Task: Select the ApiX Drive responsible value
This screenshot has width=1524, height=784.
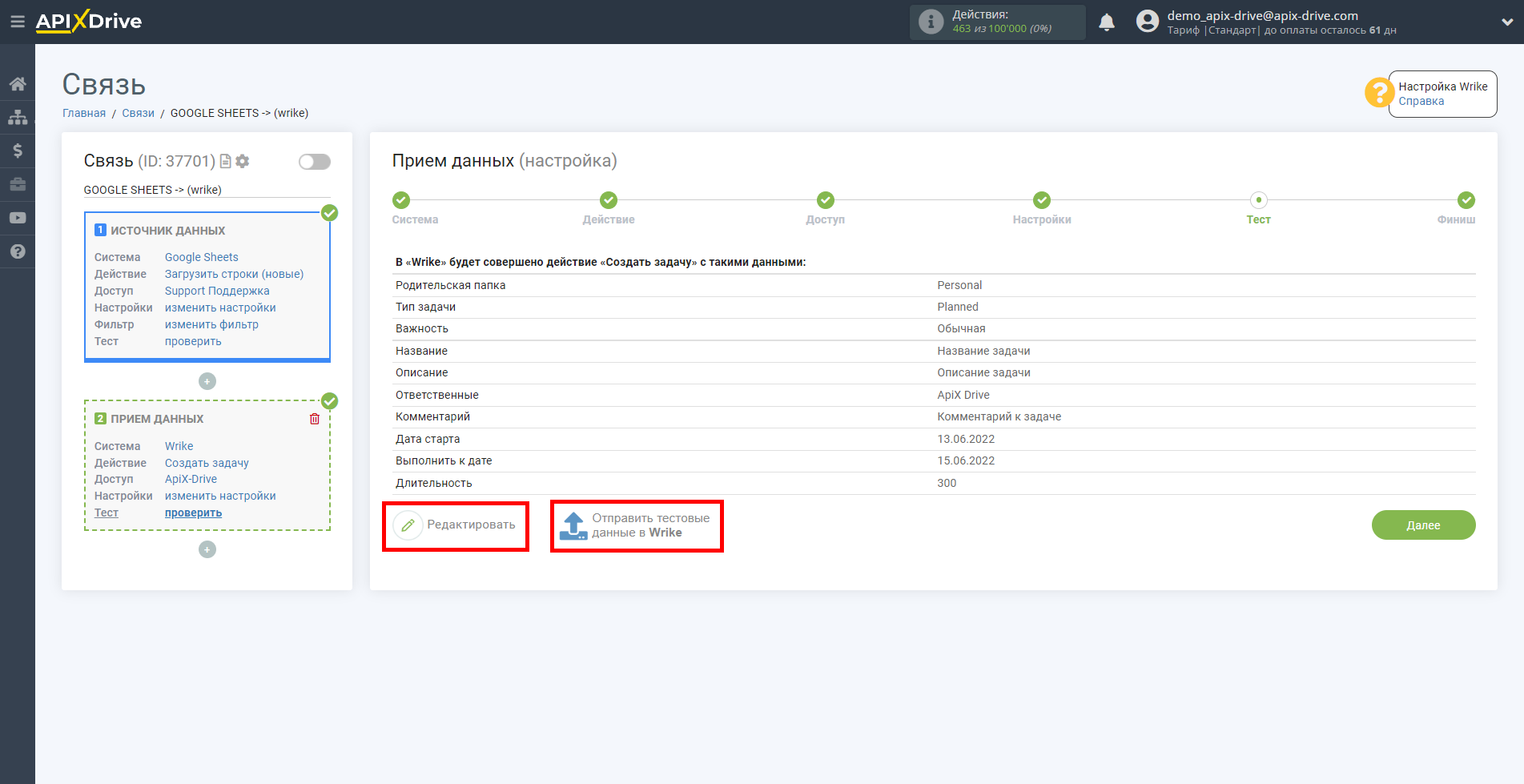Action: (963, 395)
